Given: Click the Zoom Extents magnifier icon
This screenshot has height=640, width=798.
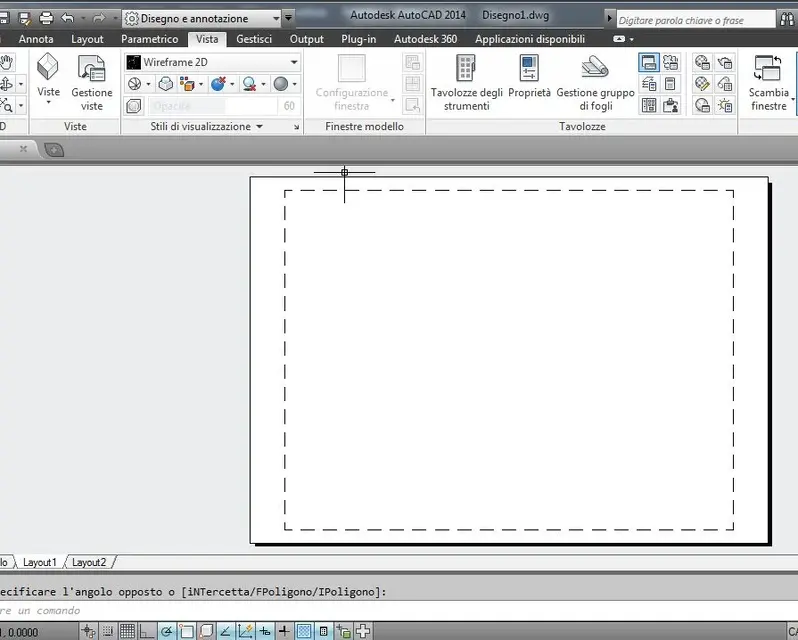Looking at the screenshot, I should (6, 106).
